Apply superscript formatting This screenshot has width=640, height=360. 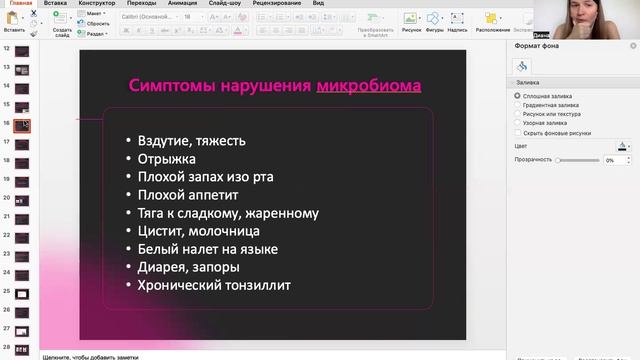point(178,31)
